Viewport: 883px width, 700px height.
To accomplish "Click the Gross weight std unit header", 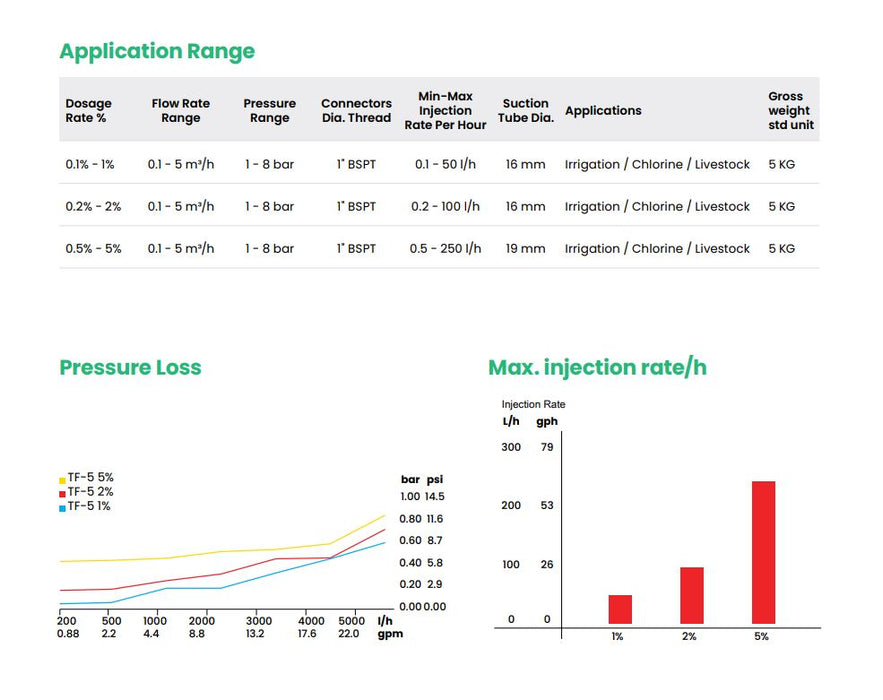I will [x=790, y=111].
